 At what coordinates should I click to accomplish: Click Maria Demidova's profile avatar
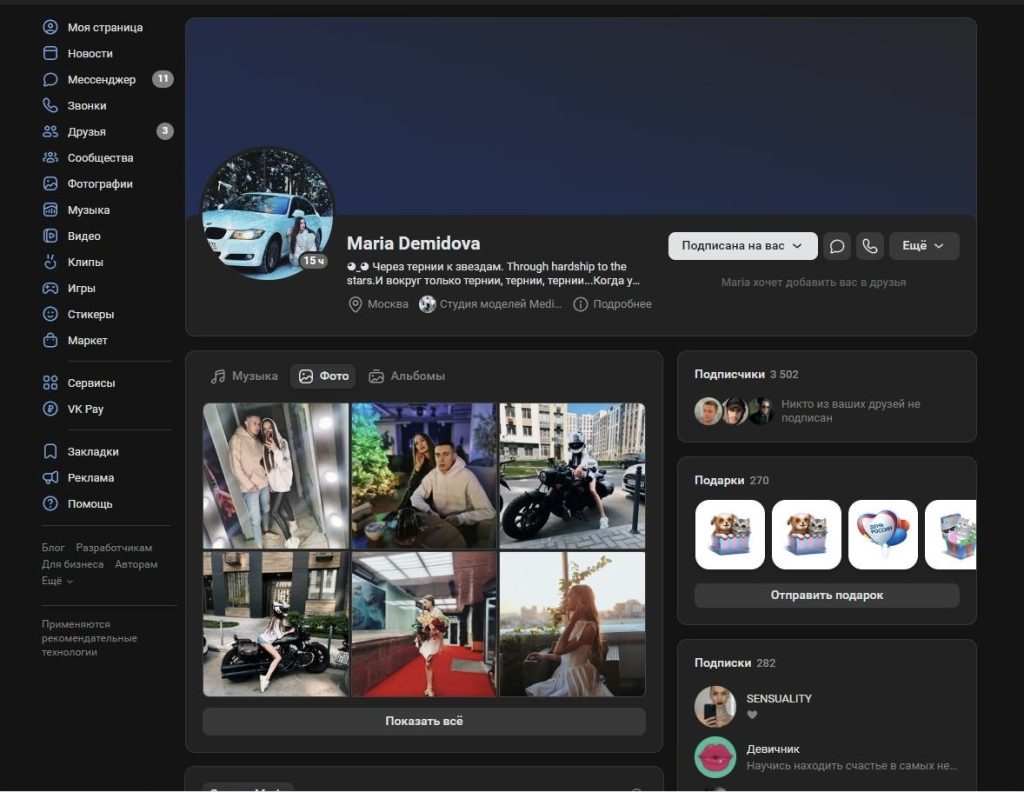(x=267, y=213)
